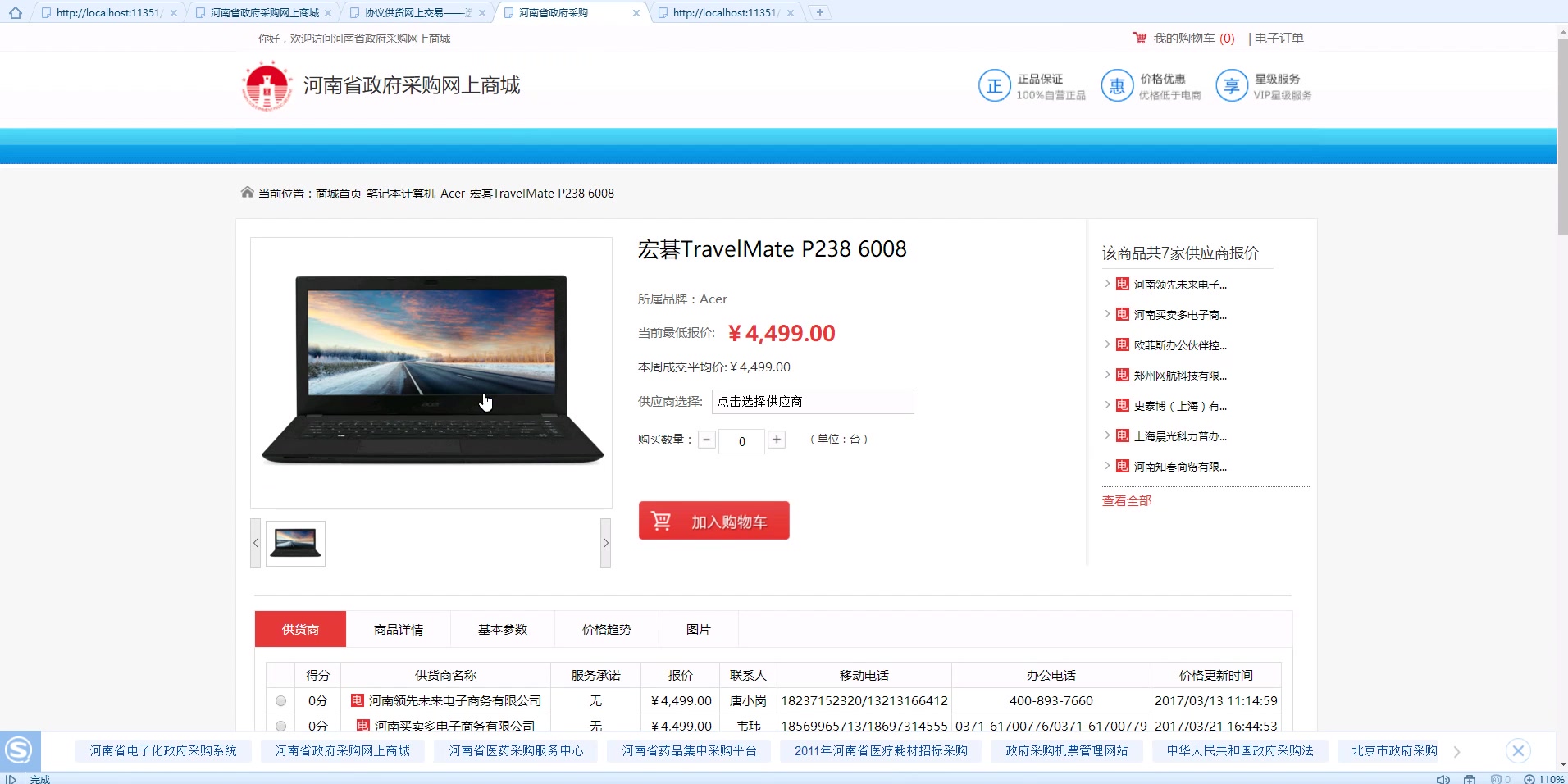Expand the 欧菲斯办公伙伴控 supplier arrow
1568x784 pixels.
click(1107, 344)
